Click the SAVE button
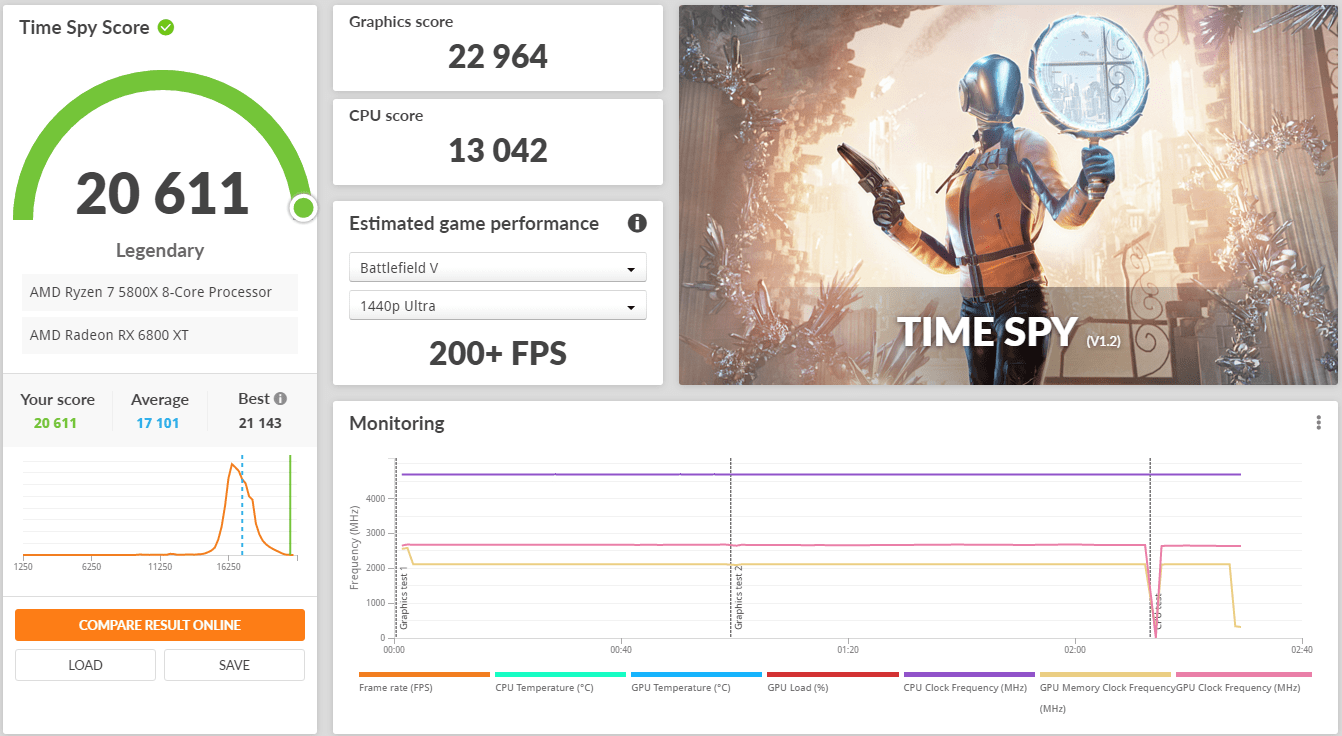 [234, 665]
